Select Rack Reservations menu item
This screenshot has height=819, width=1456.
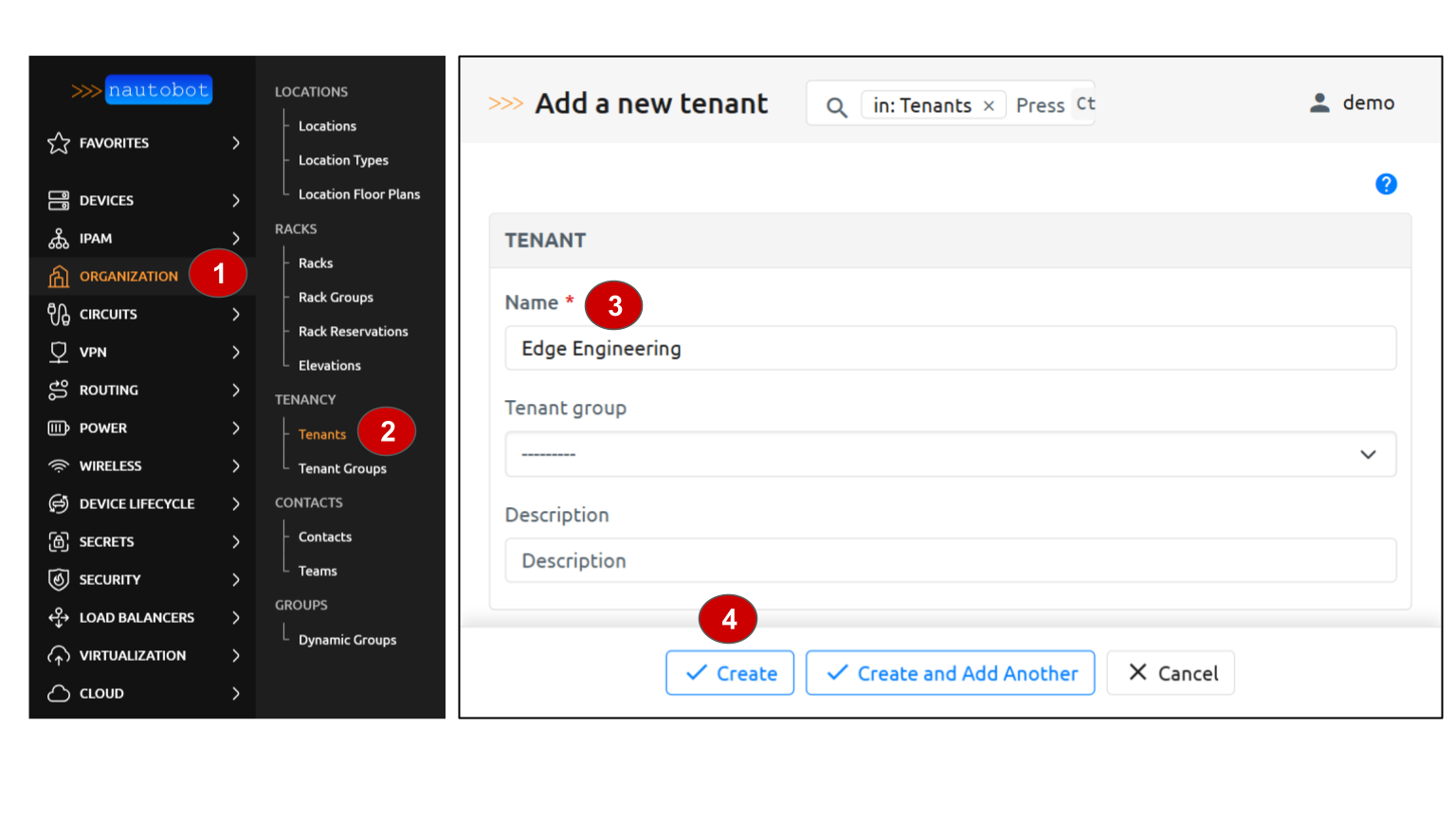353,331
